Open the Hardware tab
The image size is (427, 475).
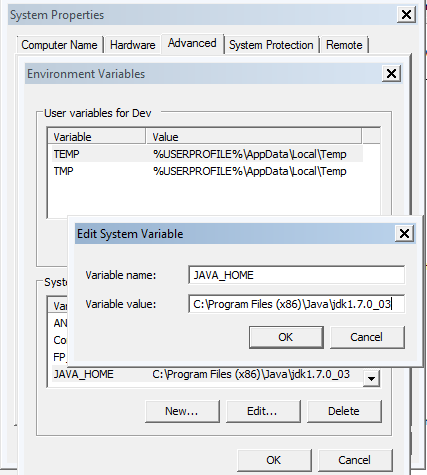click(x=133, y=45)
